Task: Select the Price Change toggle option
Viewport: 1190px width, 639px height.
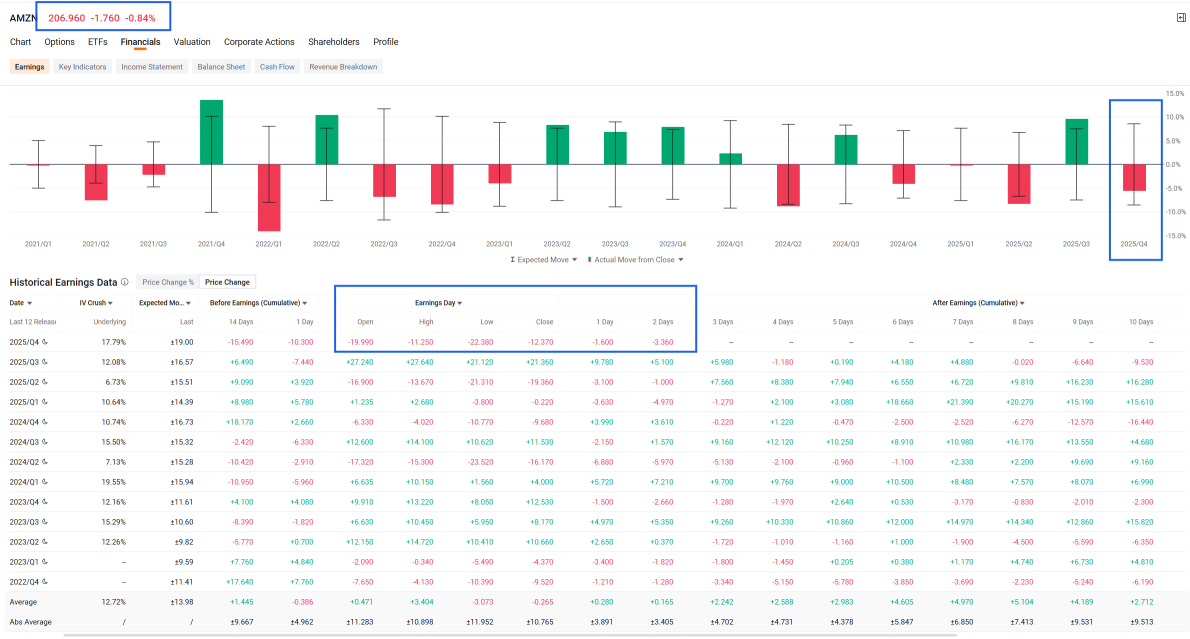Action: click(227, 282)
